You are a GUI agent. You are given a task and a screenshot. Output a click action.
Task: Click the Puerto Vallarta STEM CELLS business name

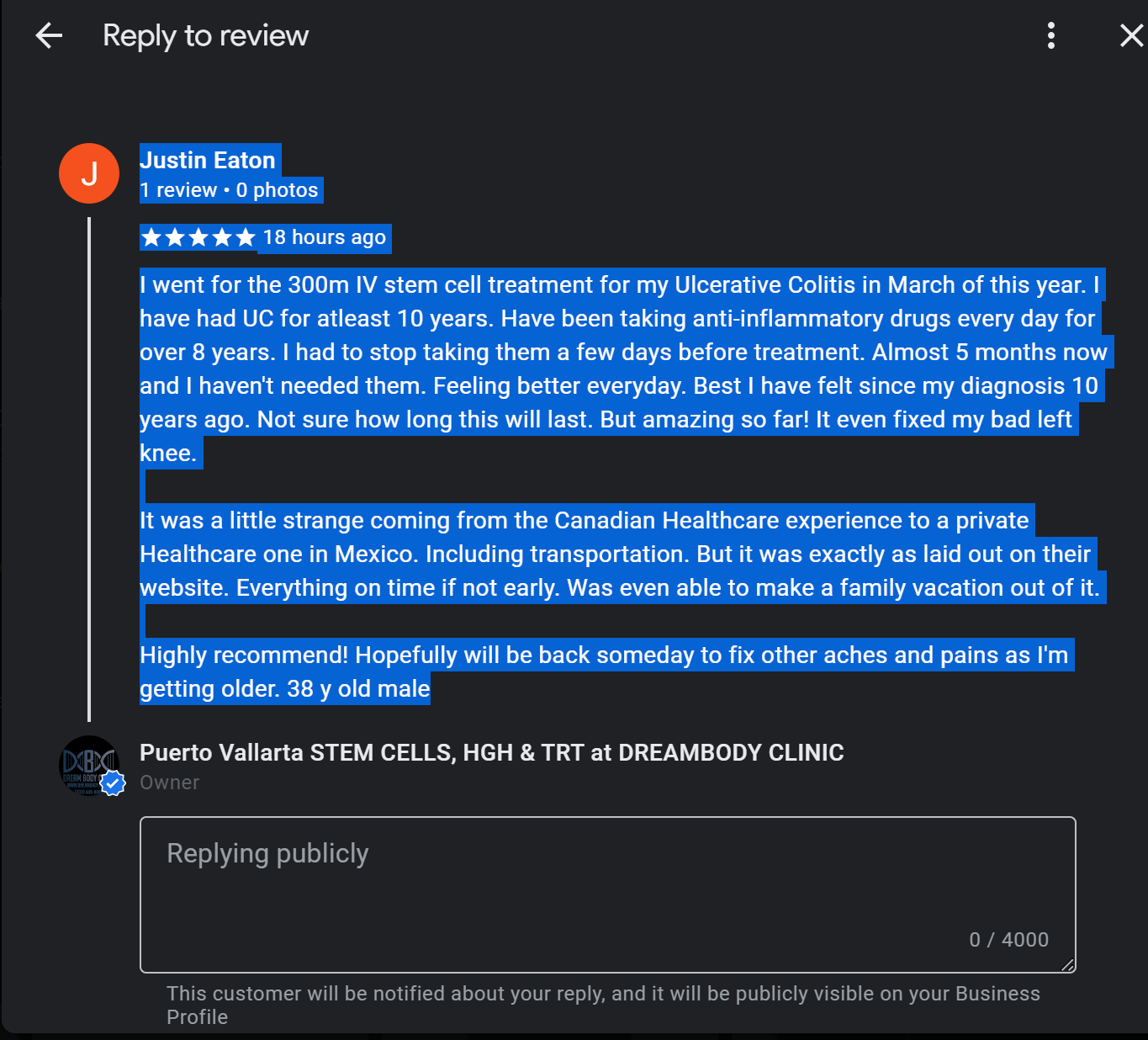click(491, 752)
